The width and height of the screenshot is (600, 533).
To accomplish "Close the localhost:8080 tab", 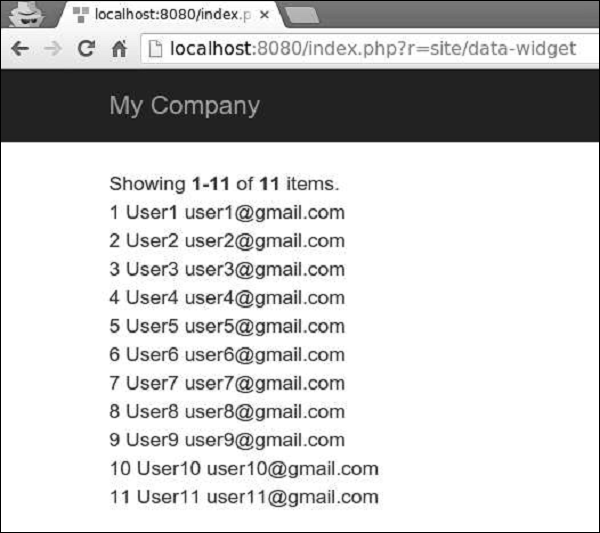I will click(x=264, y=15).
